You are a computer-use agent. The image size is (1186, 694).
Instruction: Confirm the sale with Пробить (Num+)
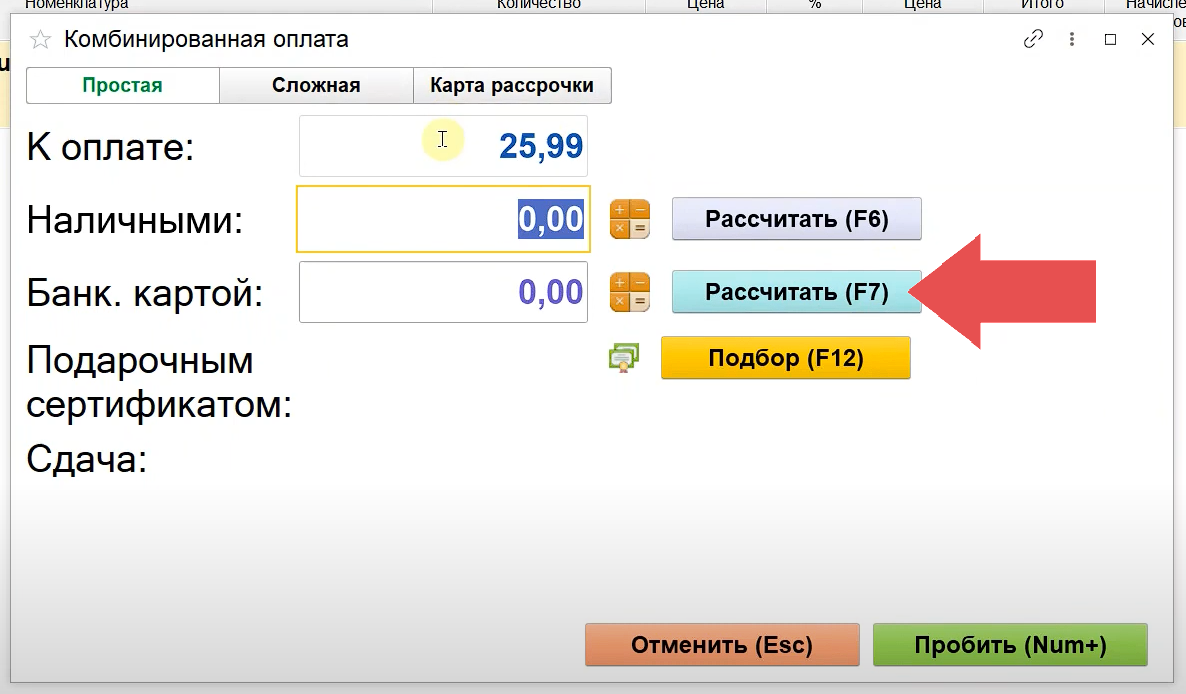click(1010, 645)
